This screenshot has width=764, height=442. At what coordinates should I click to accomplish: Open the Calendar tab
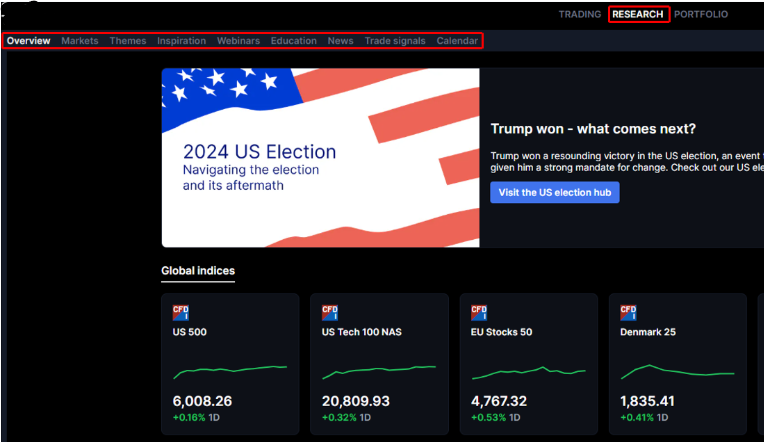(x=457, y=41)
